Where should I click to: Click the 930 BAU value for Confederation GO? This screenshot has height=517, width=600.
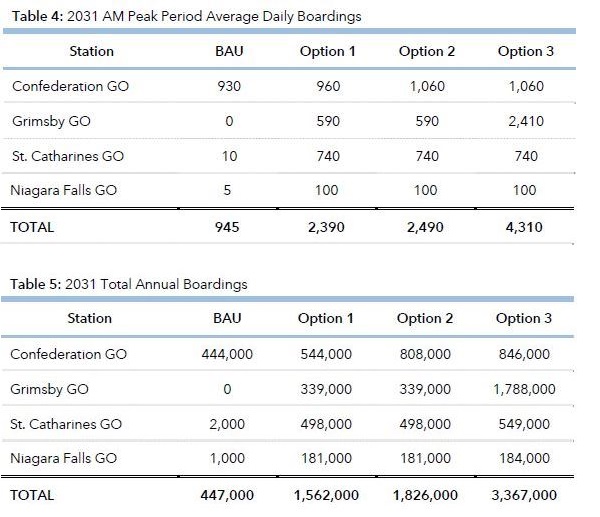click(x=229, y=86)
